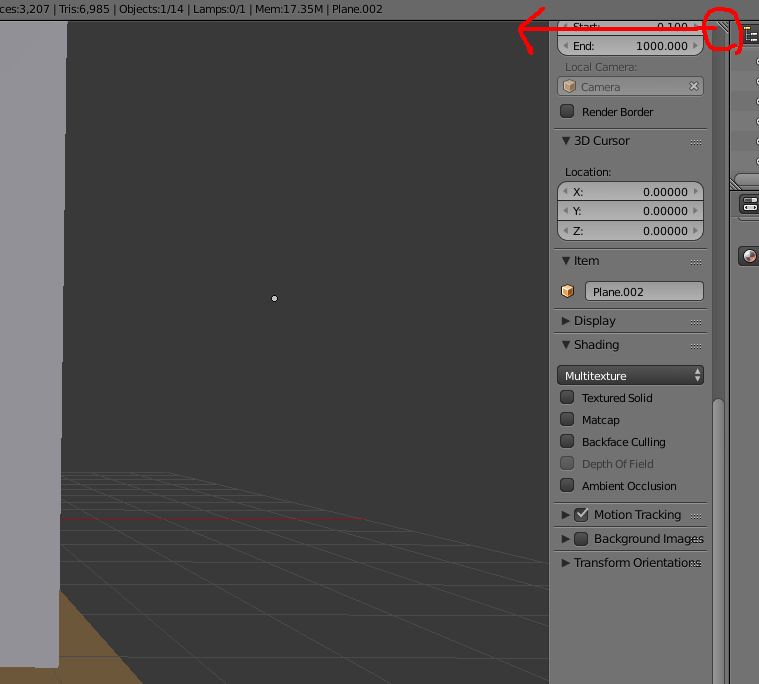
Task: Check the Background Images checkbox
Action: (581, 539)
